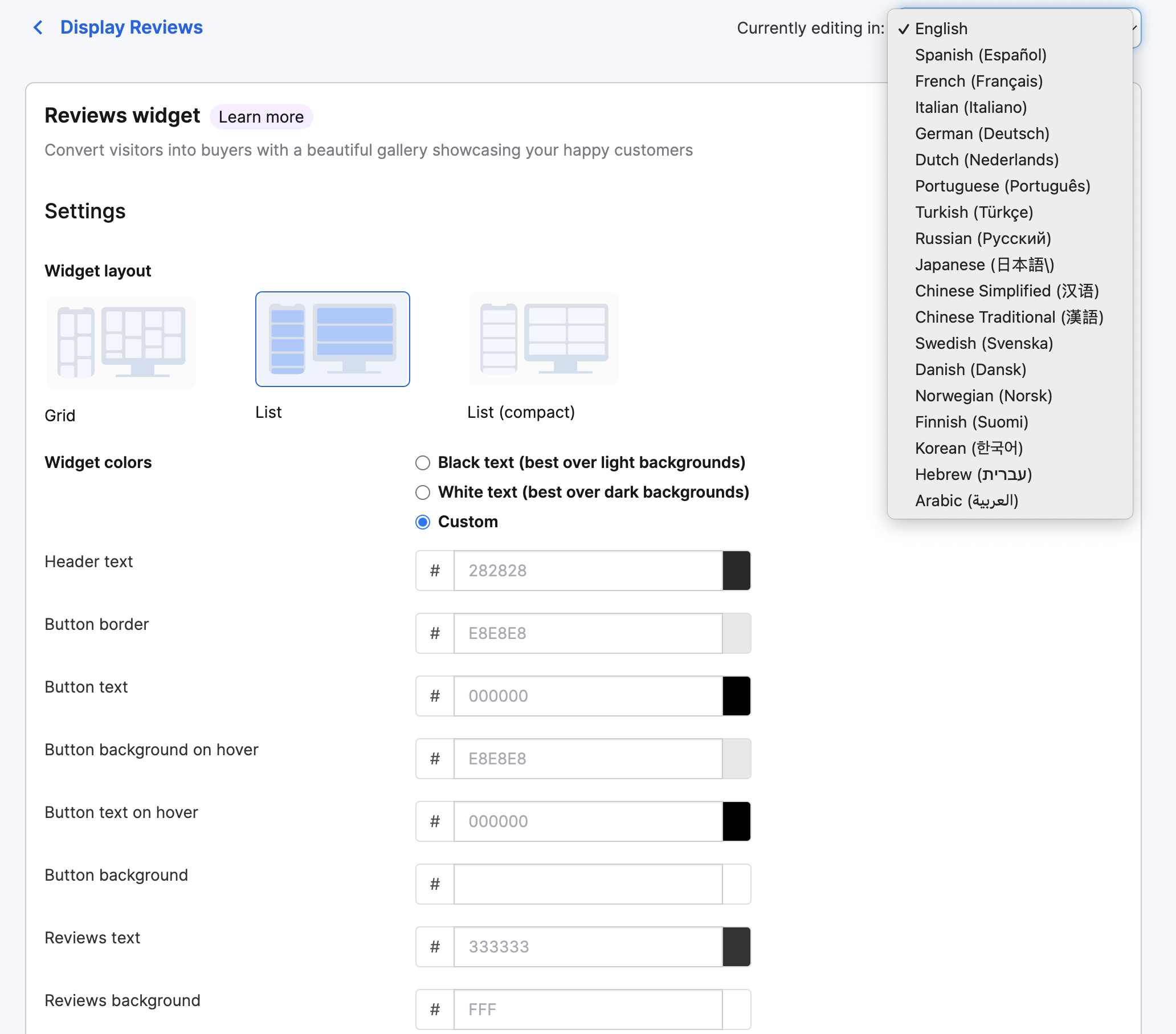The image size is (1176, 1034).
Task: Choose White text radio option
Action: click(x=423, y=492)
